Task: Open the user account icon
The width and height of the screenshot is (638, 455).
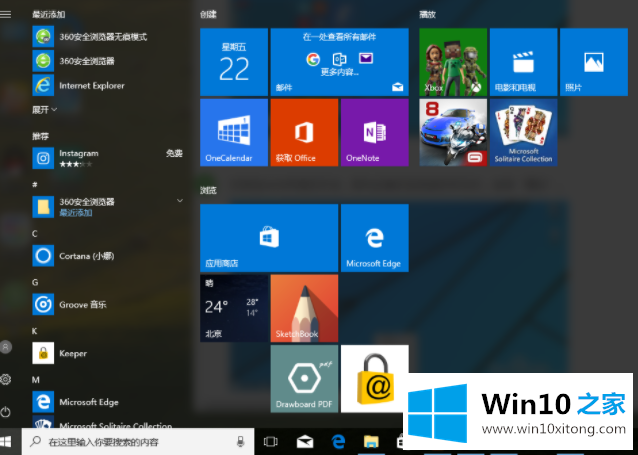Action: pos(6,347)
